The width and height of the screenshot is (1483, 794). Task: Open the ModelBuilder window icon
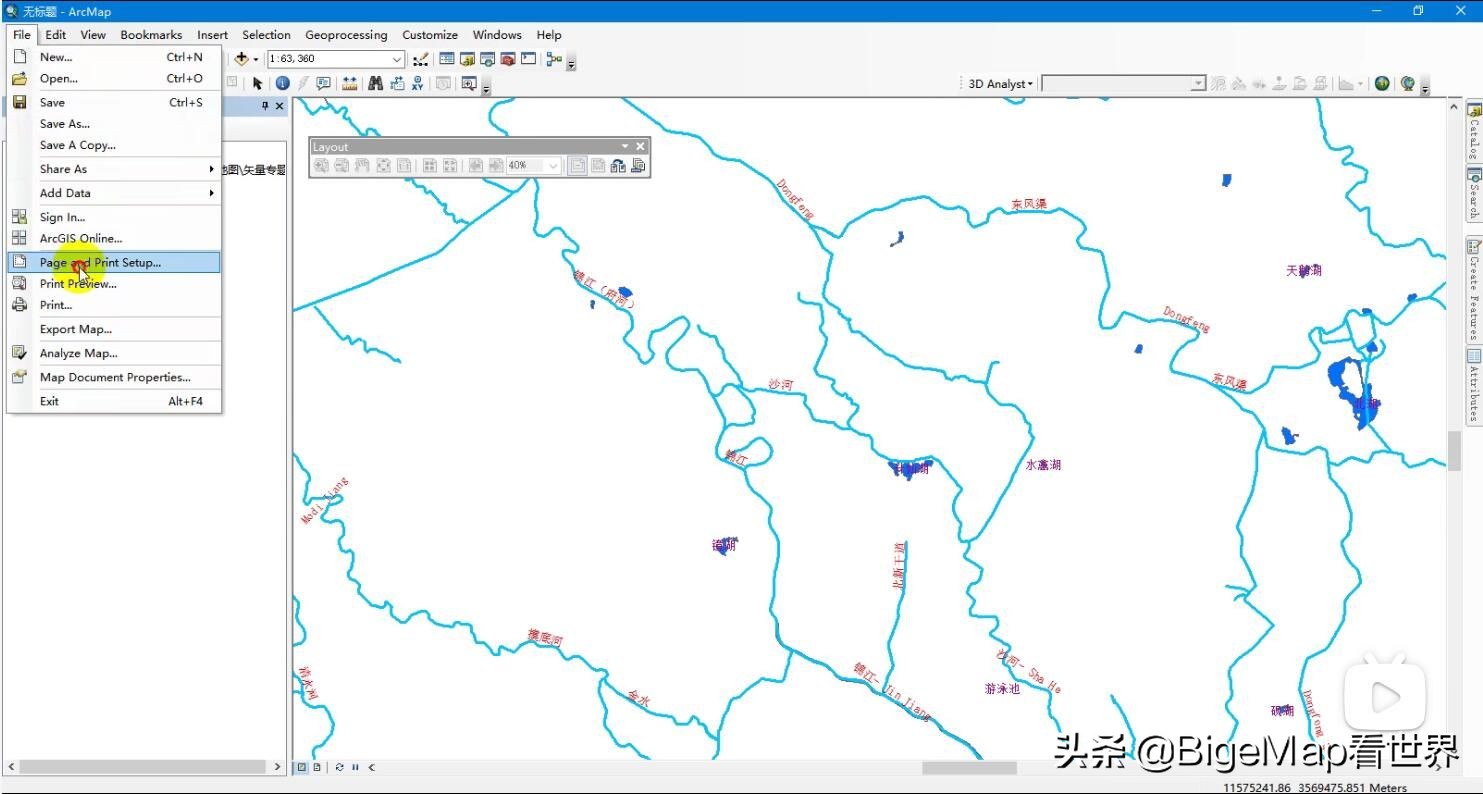(554, 59)
